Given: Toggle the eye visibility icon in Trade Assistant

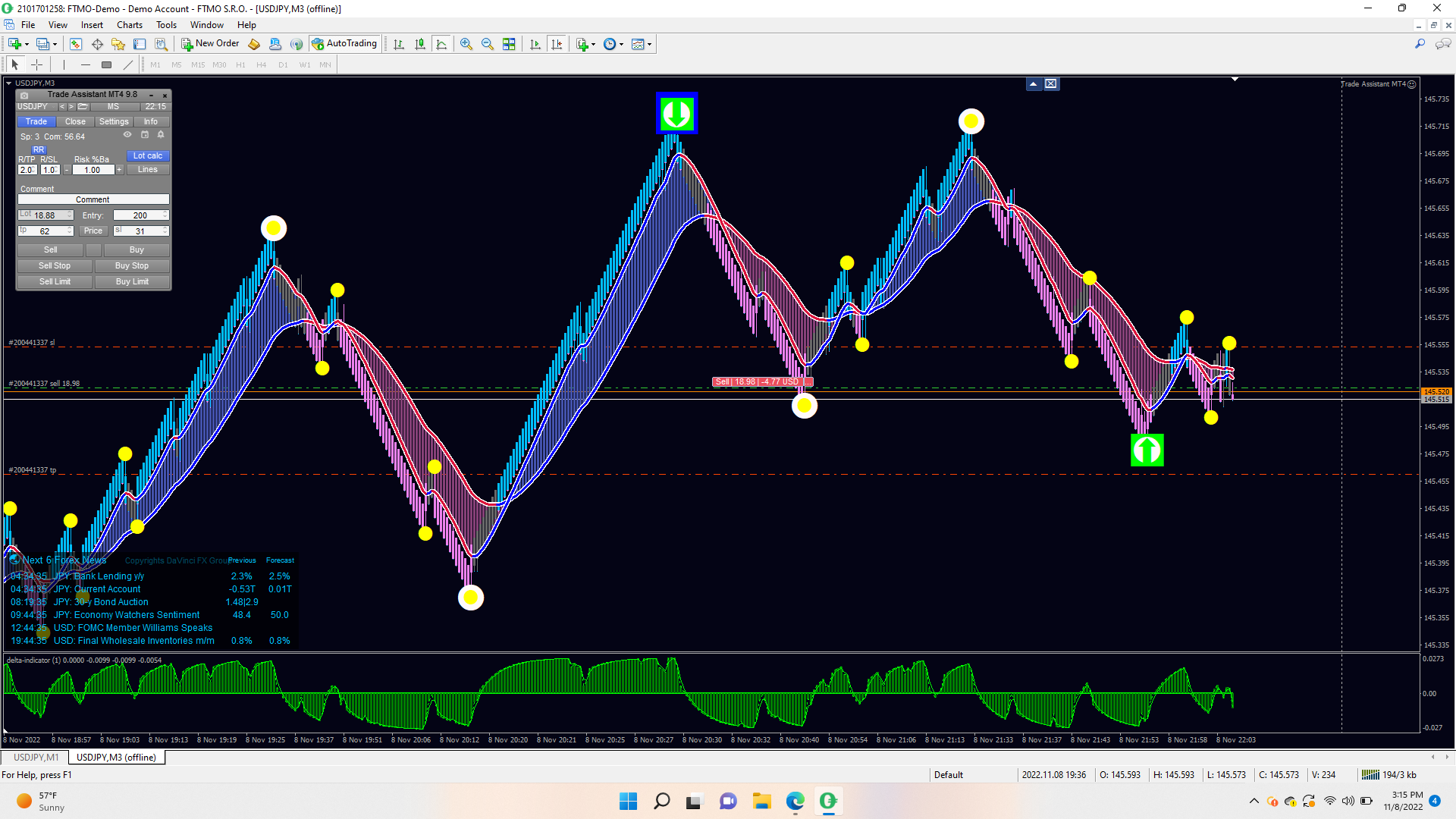Looking at the screenshot, I should [x=127, y=135].
